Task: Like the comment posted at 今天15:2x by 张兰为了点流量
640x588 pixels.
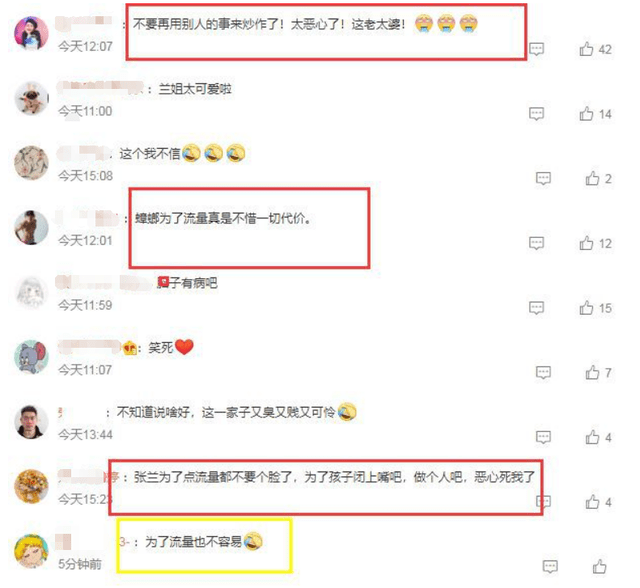Action: tap(592, 502)
